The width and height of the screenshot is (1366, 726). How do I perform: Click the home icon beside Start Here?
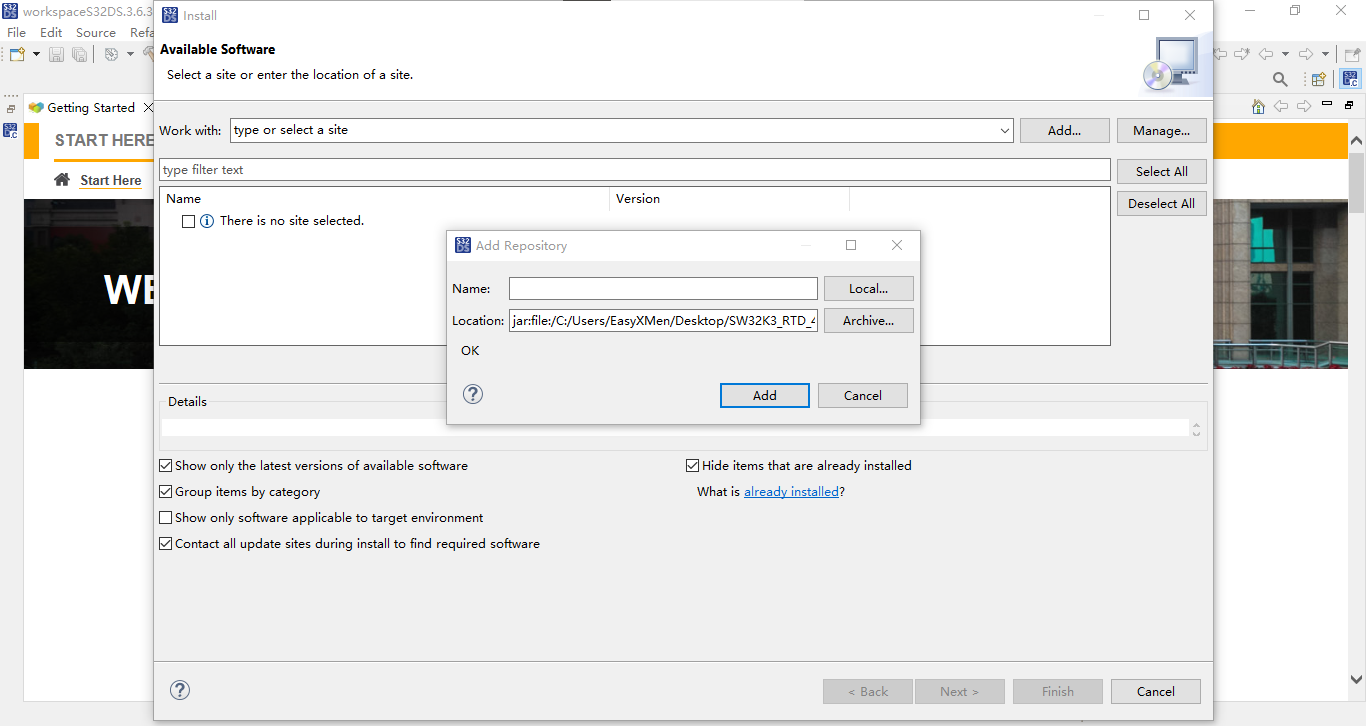click(62, 180)
